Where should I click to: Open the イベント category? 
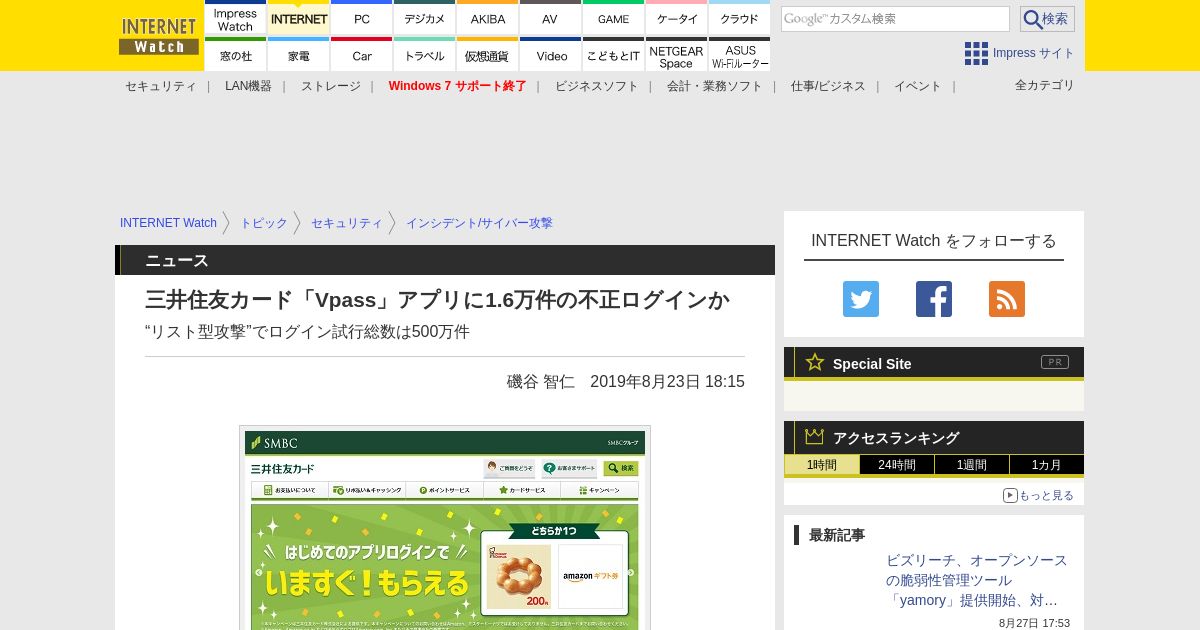(918, 86)
